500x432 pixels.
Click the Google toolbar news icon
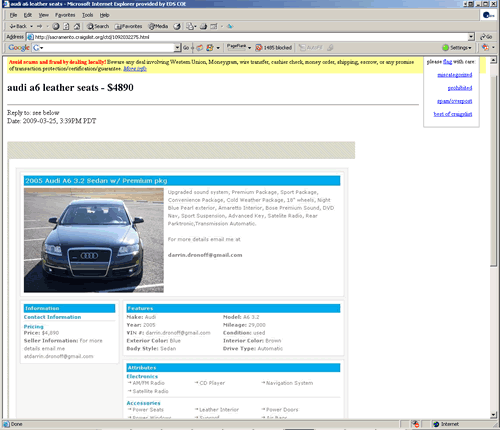199,48
